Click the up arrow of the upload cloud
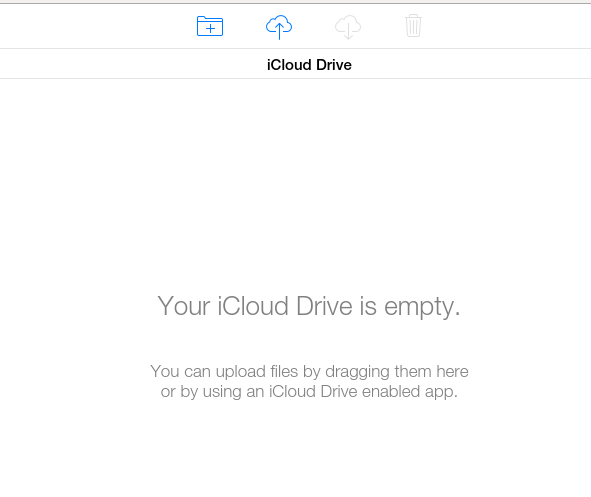 (279, 31)
